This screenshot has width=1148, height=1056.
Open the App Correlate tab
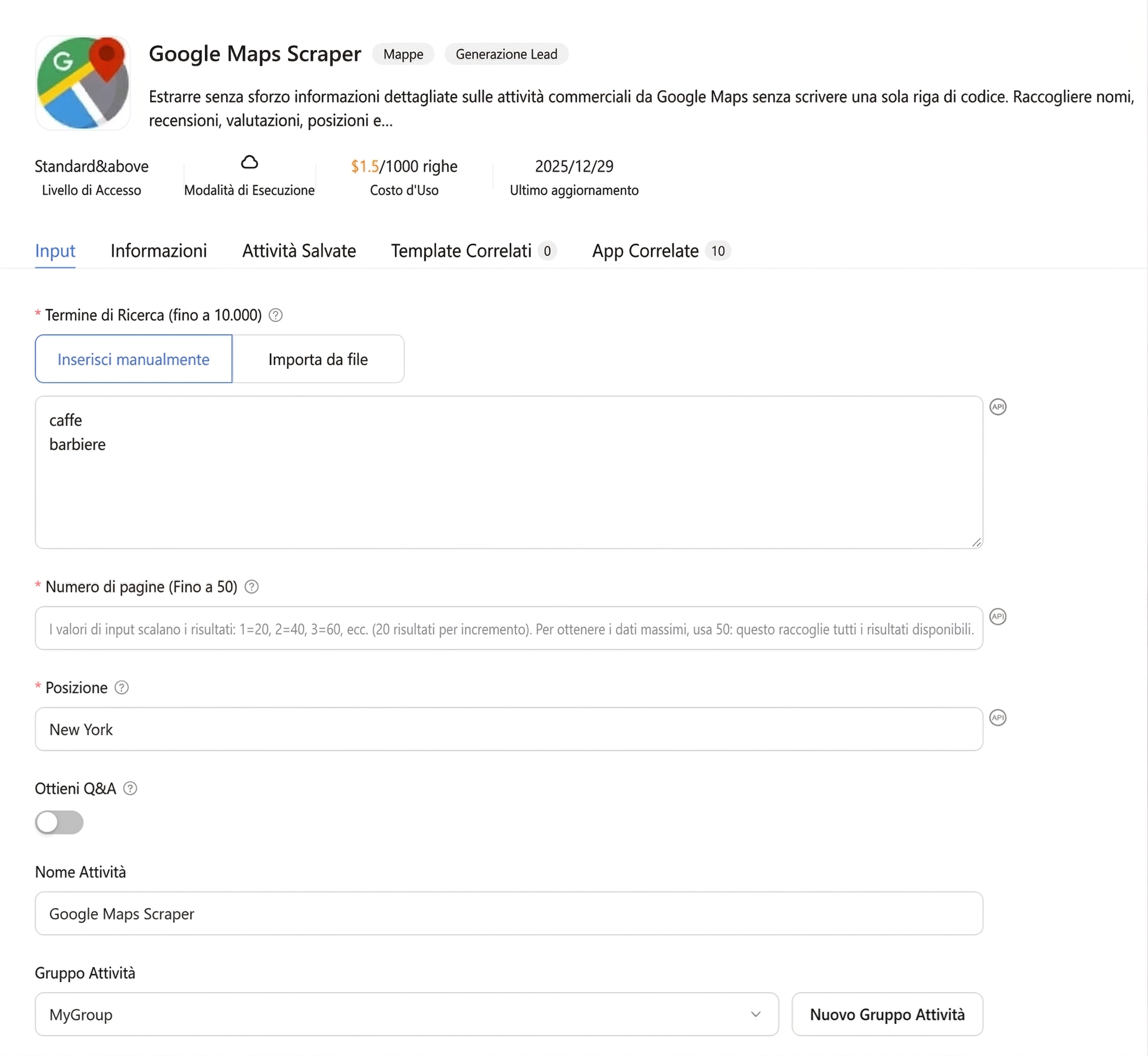coord(661,251)
